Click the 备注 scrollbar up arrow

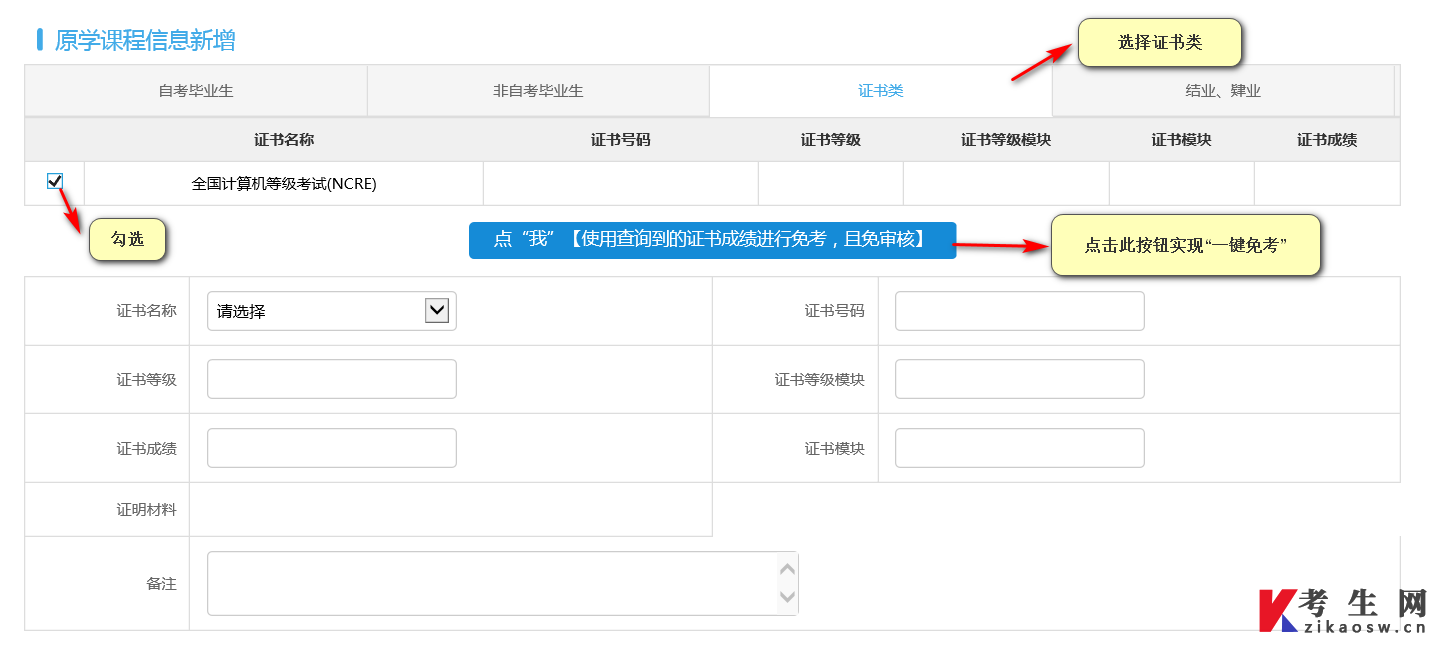click(x=788, y=569)
